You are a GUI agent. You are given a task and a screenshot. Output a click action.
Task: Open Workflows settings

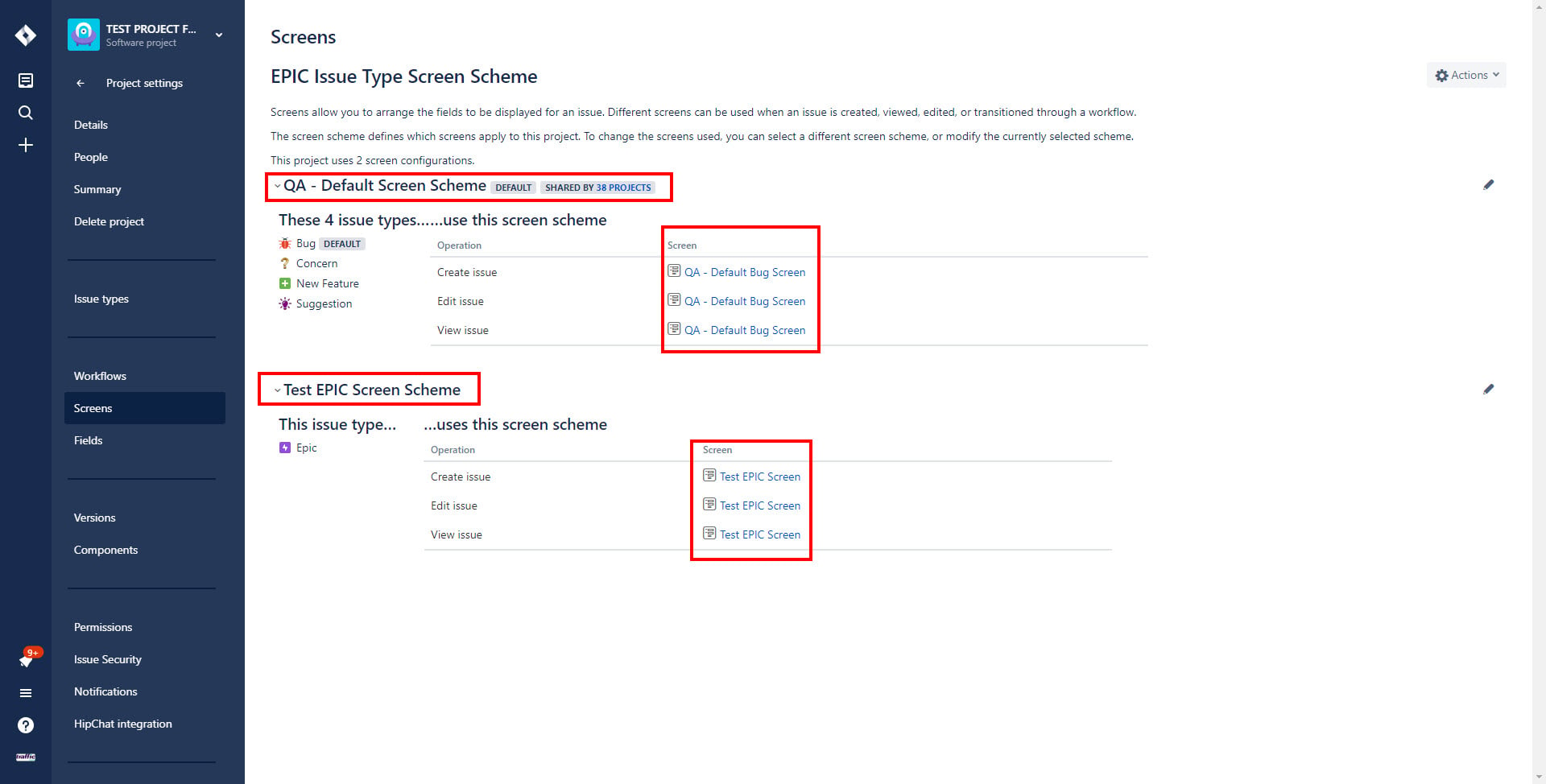click(x=100, y=376)
